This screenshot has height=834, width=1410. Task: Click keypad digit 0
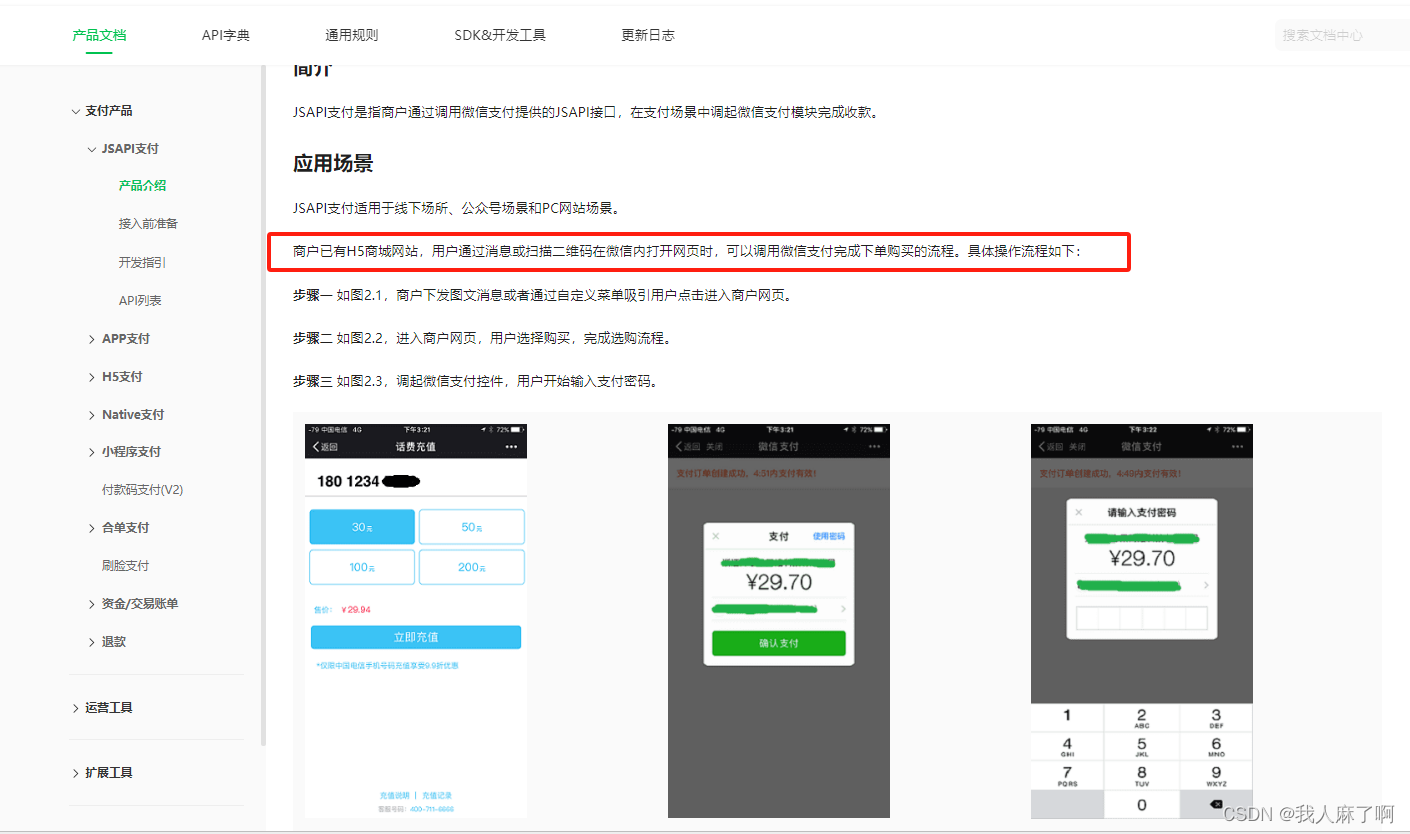(x=1142, y=804)
